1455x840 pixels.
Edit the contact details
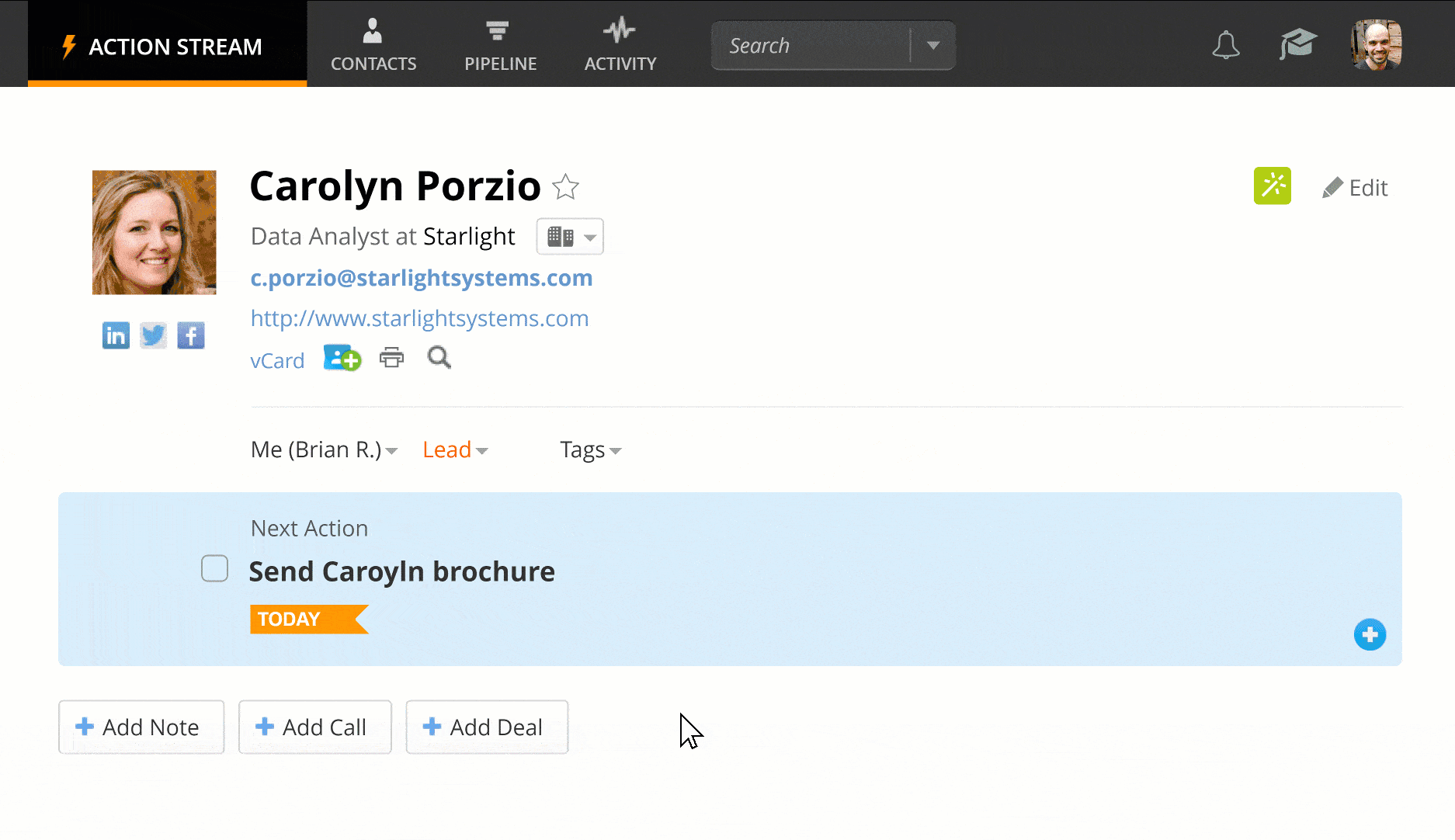[1355, 188]
